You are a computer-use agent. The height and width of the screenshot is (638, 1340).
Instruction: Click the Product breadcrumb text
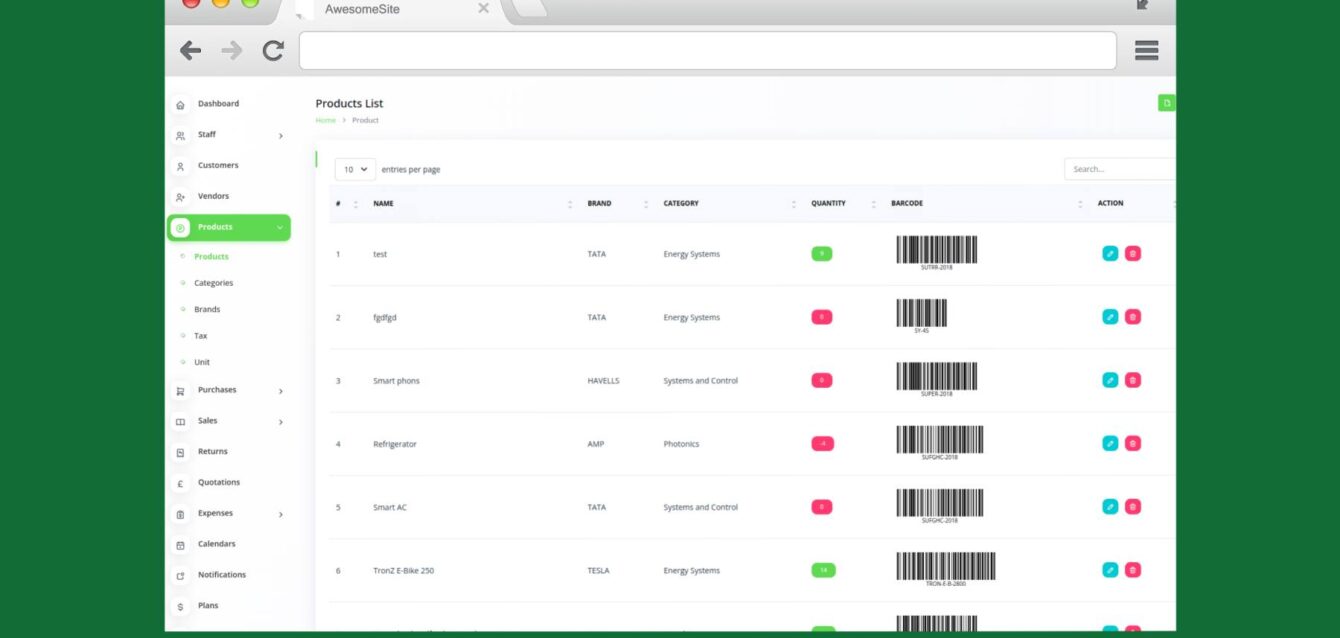[365, 120]
